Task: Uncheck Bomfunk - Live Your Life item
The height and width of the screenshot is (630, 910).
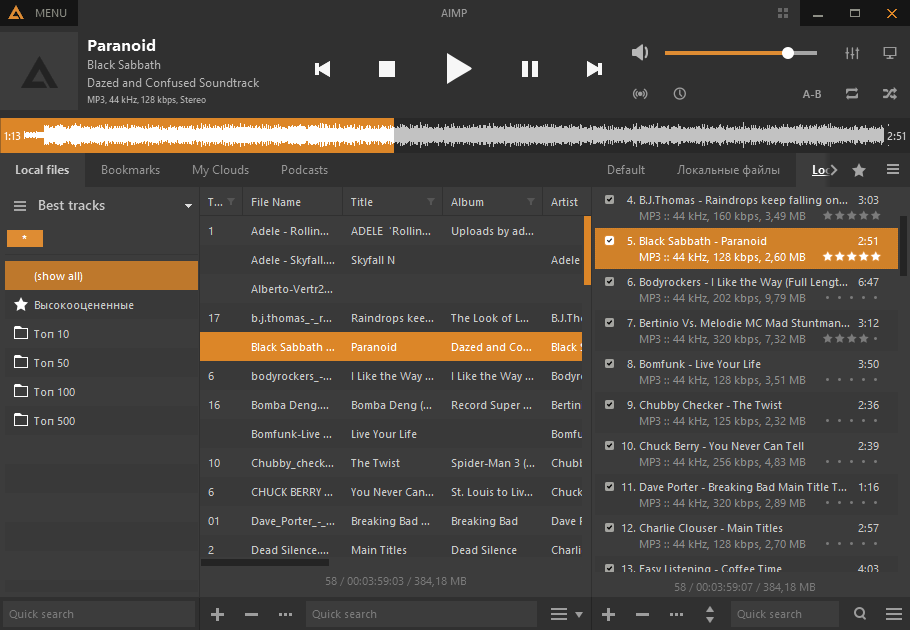Action: point(609,364)
